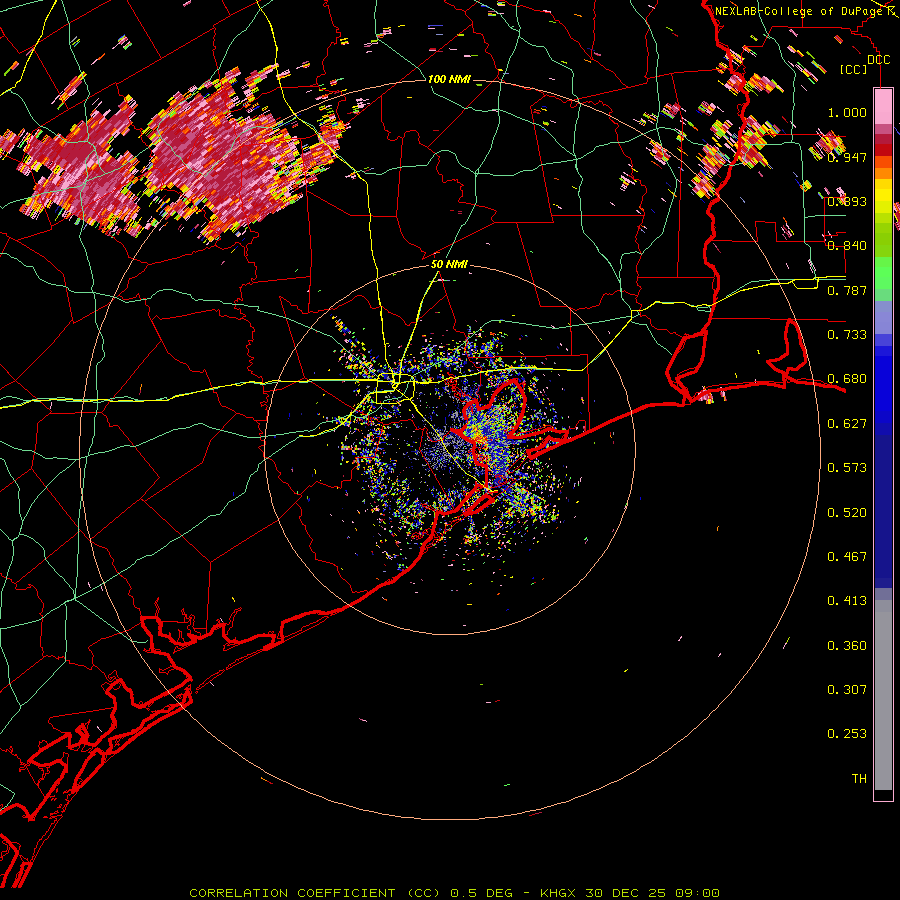Screen dimensions: 900x900
Task: Click the CORRELATION COEFFICIENT (CC) caption text
Action: click(x=314, y=893)
